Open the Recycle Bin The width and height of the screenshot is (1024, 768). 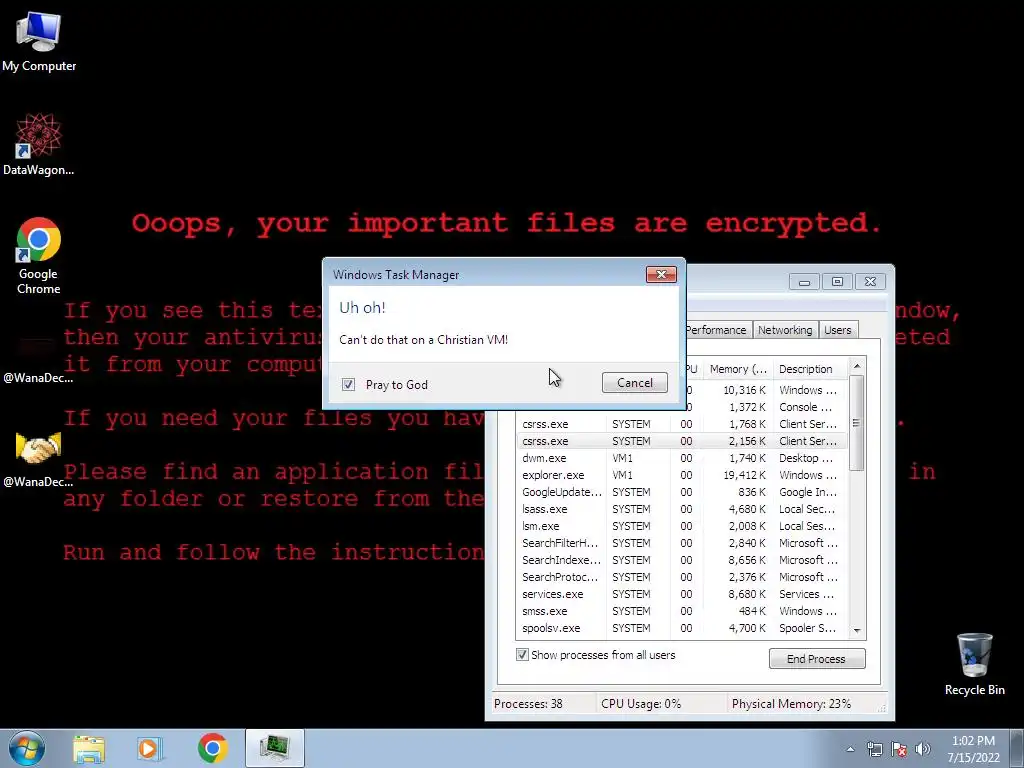pos(974,664)
